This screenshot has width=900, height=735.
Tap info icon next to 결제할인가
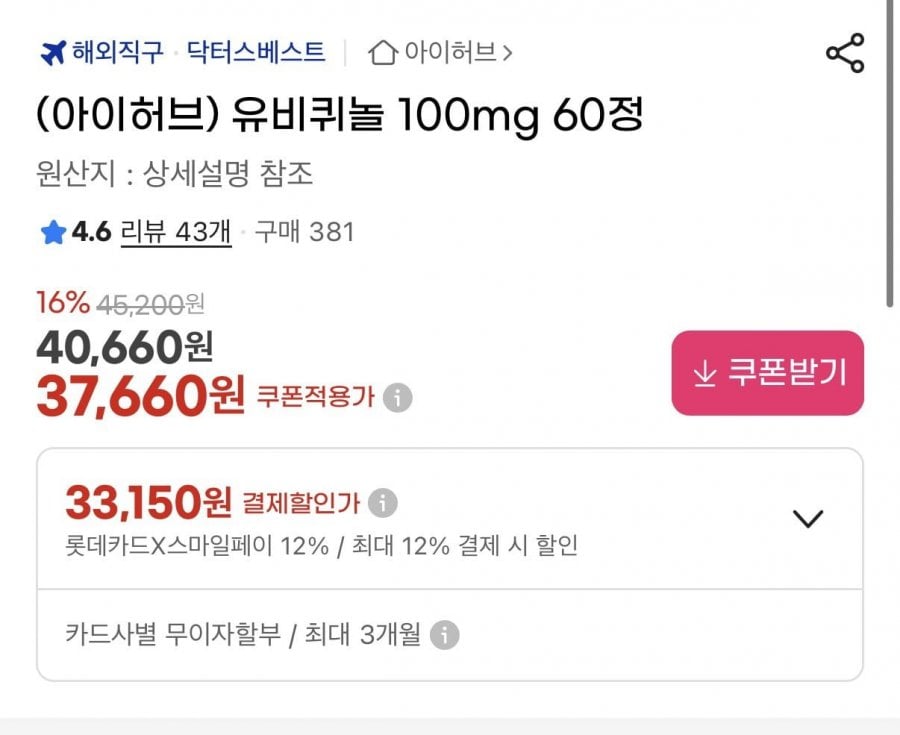pyautogui.click(x=382, y=502)
